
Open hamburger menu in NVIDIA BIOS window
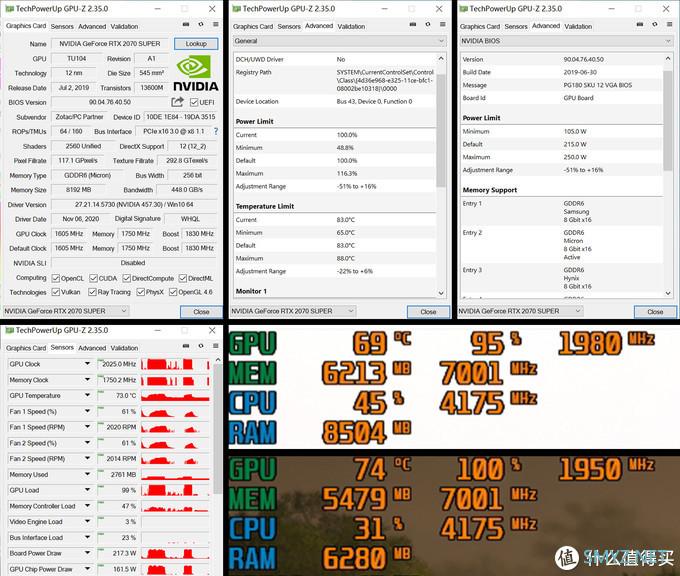click(670, 25)
